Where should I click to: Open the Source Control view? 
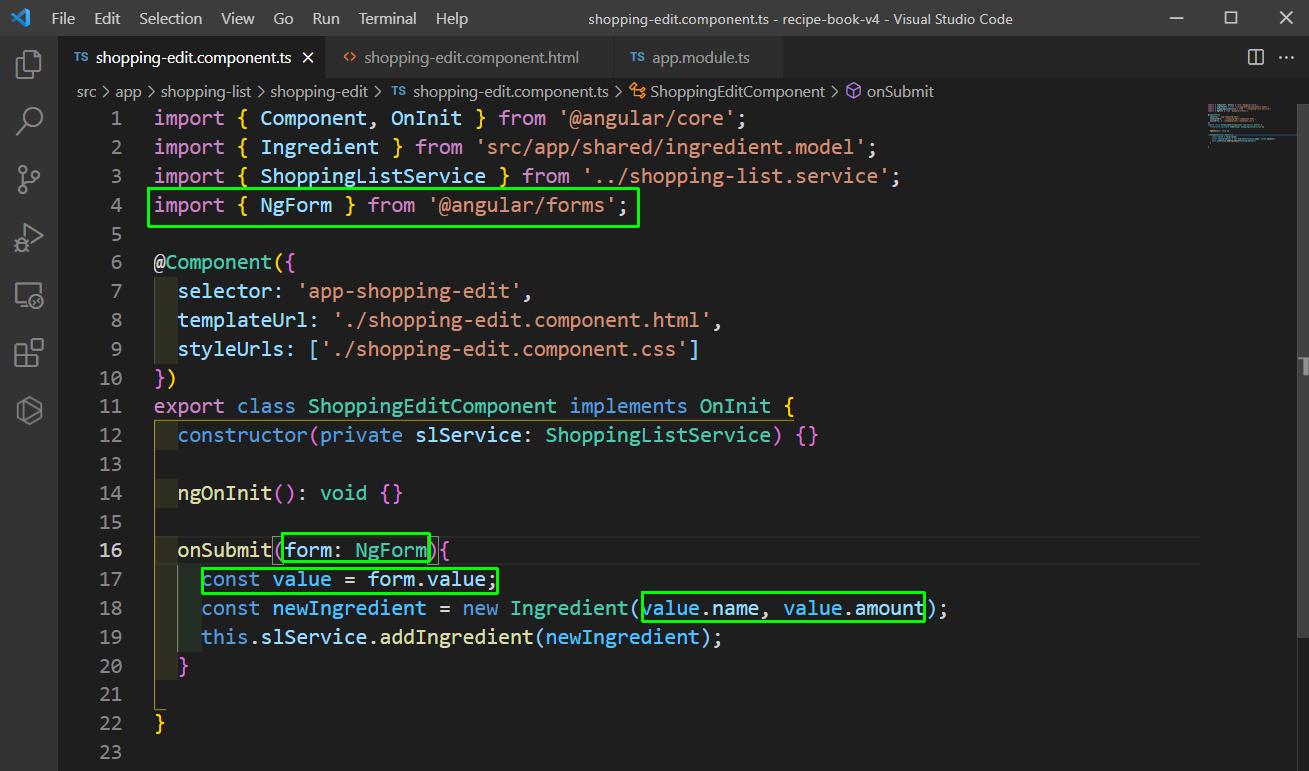click(x=29, y=180)
